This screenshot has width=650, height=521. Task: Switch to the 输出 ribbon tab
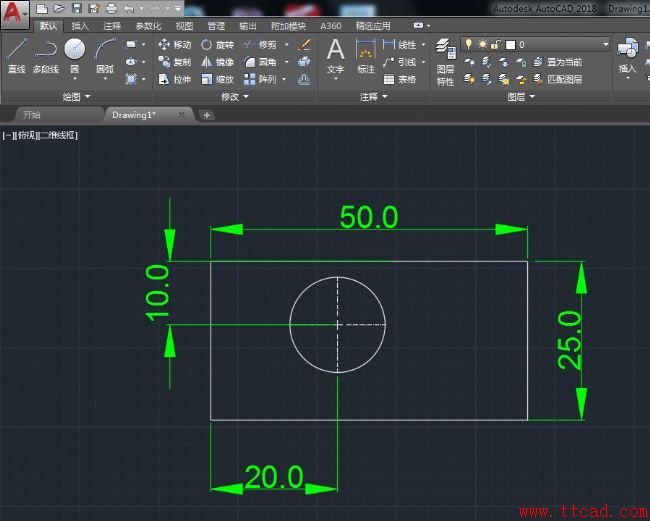point(247,26)
